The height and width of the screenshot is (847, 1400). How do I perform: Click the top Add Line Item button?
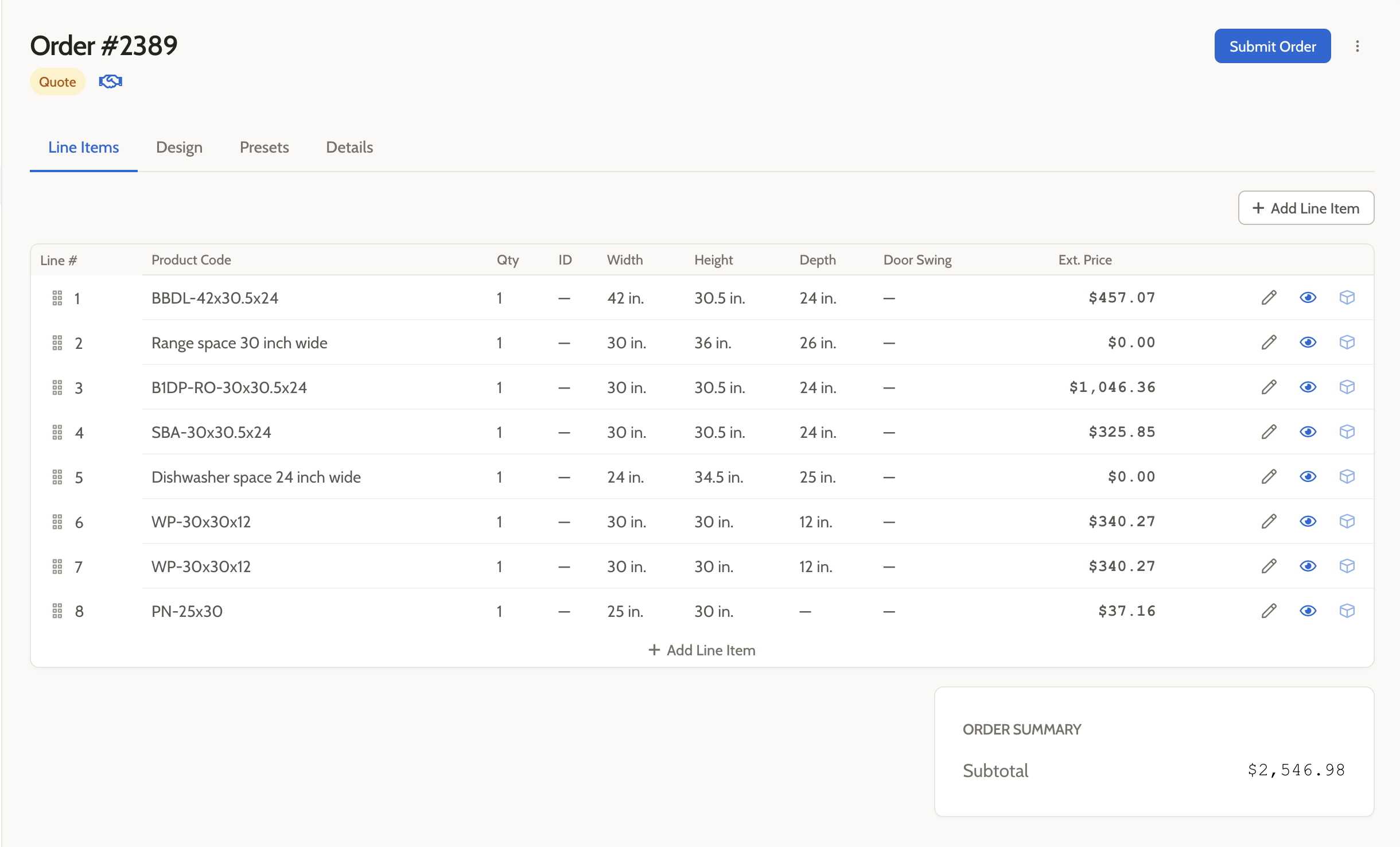[1306, 208]
